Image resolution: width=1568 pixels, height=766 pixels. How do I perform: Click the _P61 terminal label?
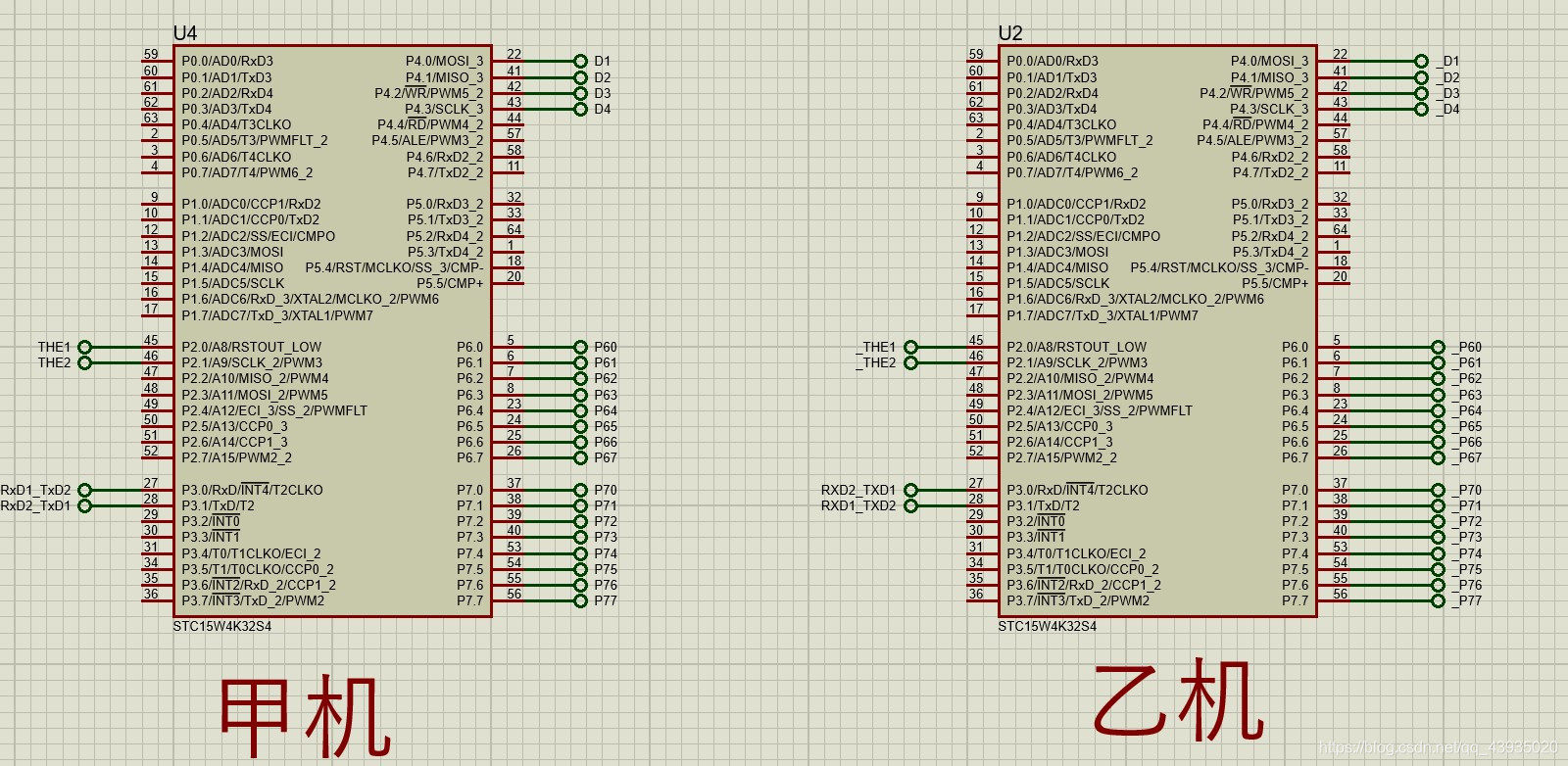coord(1467,362)
